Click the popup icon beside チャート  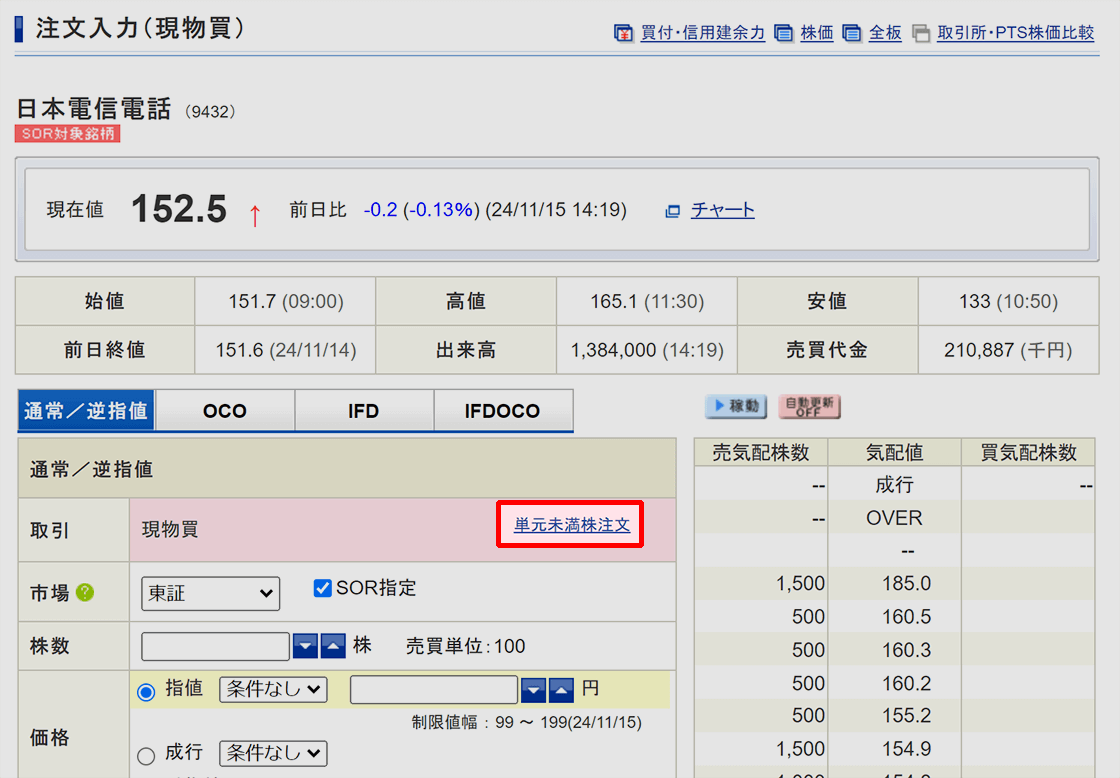672,211
